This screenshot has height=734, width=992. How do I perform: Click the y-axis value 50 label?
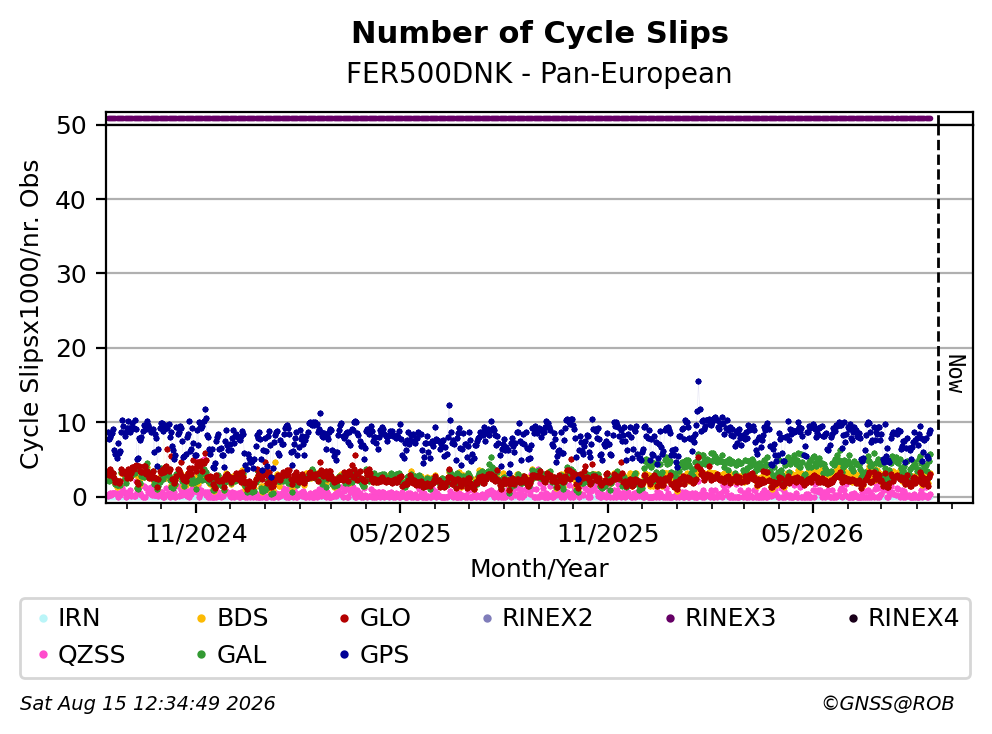[71, 125]
